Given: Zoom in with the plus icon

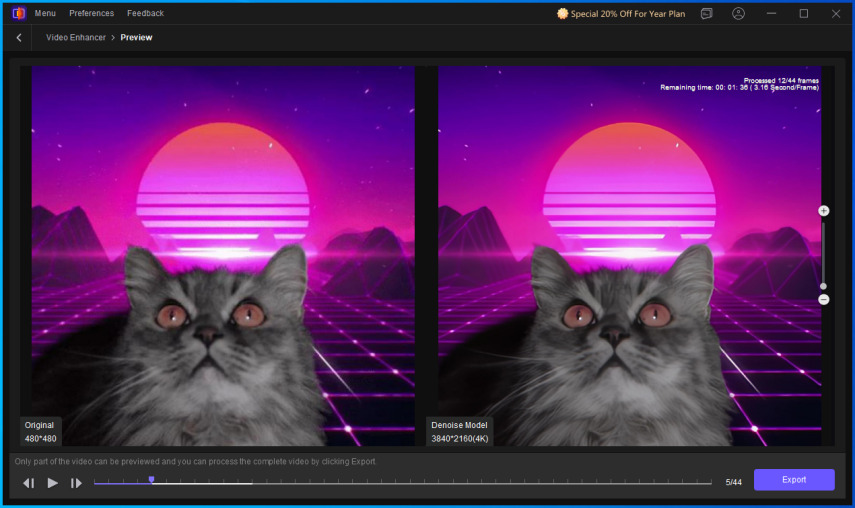Looking at the screenshot, I should (823, 211).
